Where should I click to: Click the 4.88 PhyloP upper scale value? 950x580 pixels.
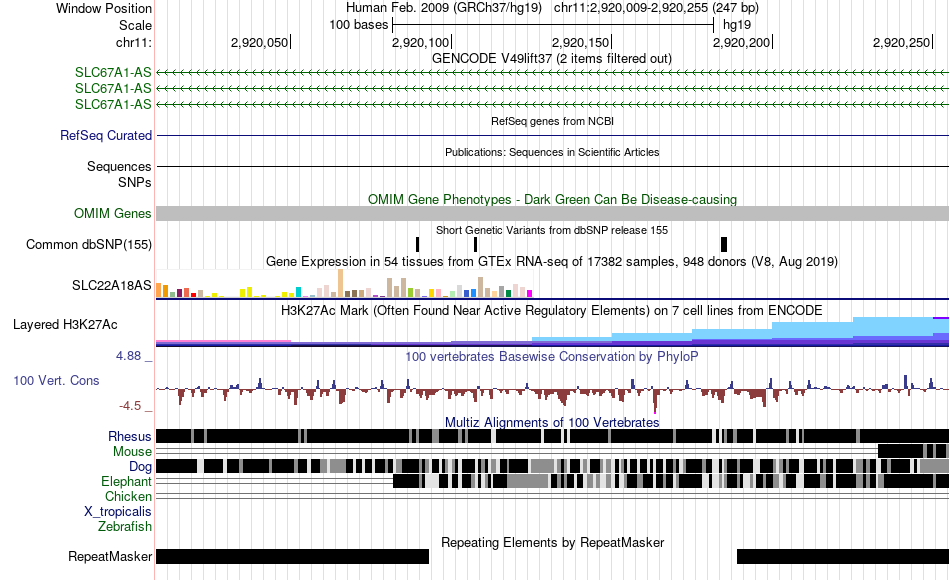[x=128, y=356]
